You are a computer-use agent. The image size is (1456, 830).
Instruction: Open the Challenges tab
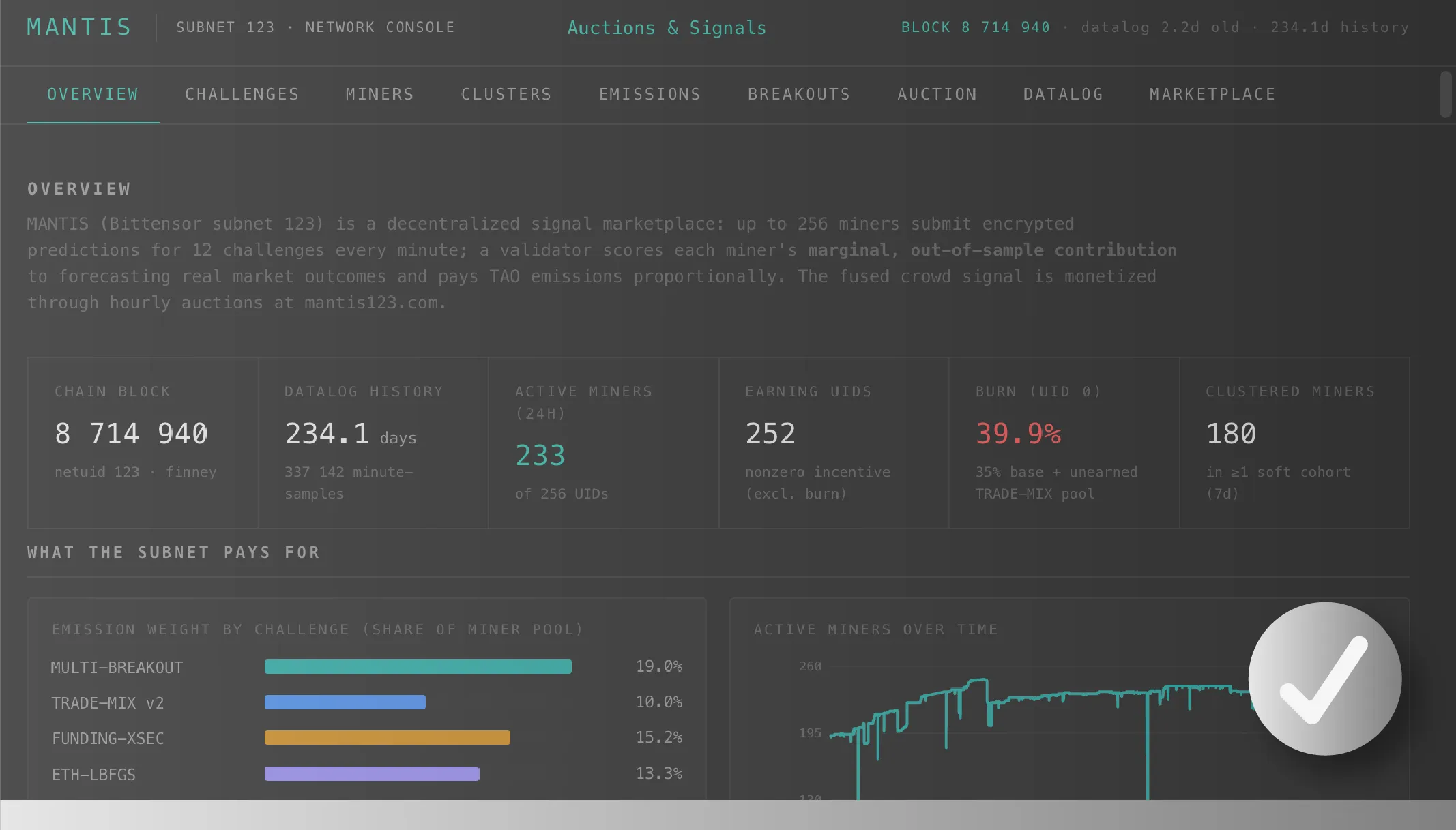(x=242, y=94)
